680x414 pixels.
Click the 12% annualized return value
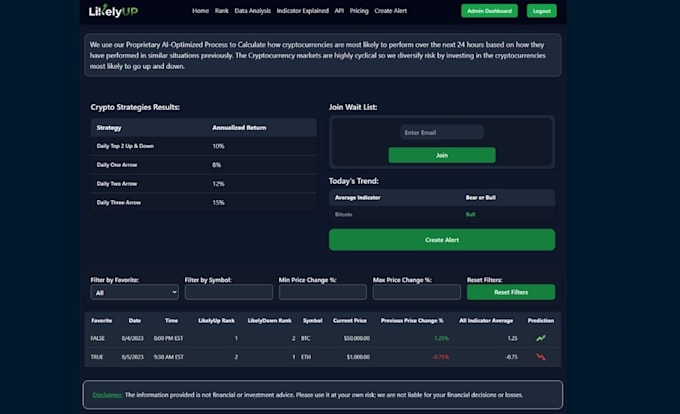point(218,184)
